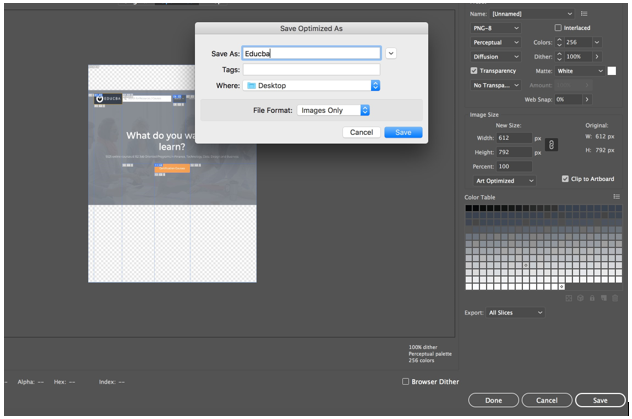Click the constrain proportions link icon
Viewport: 632px width, 419px height.
(x=552, y=145)
